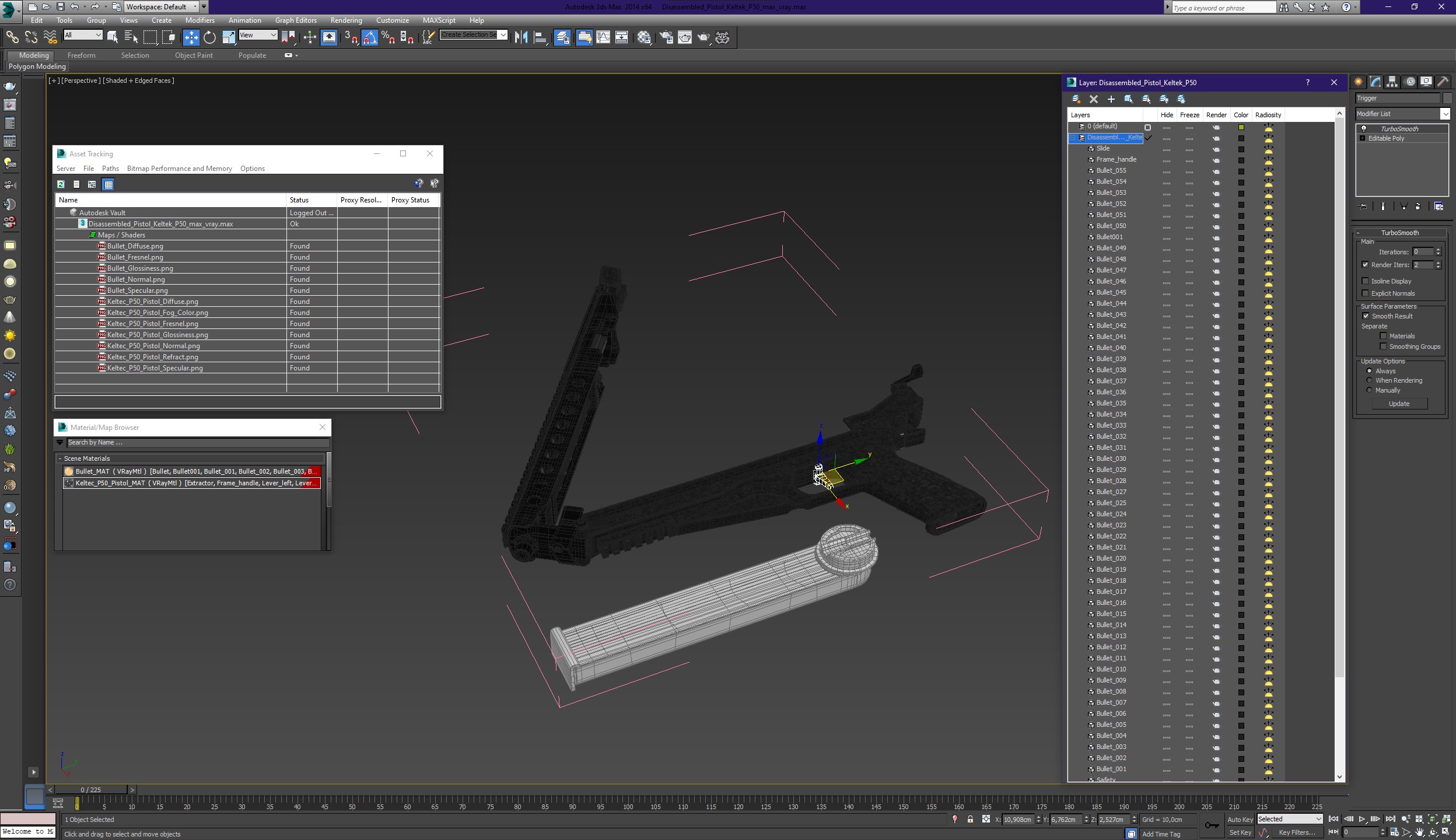
Task: Select Always update option
Action: 1369,371
